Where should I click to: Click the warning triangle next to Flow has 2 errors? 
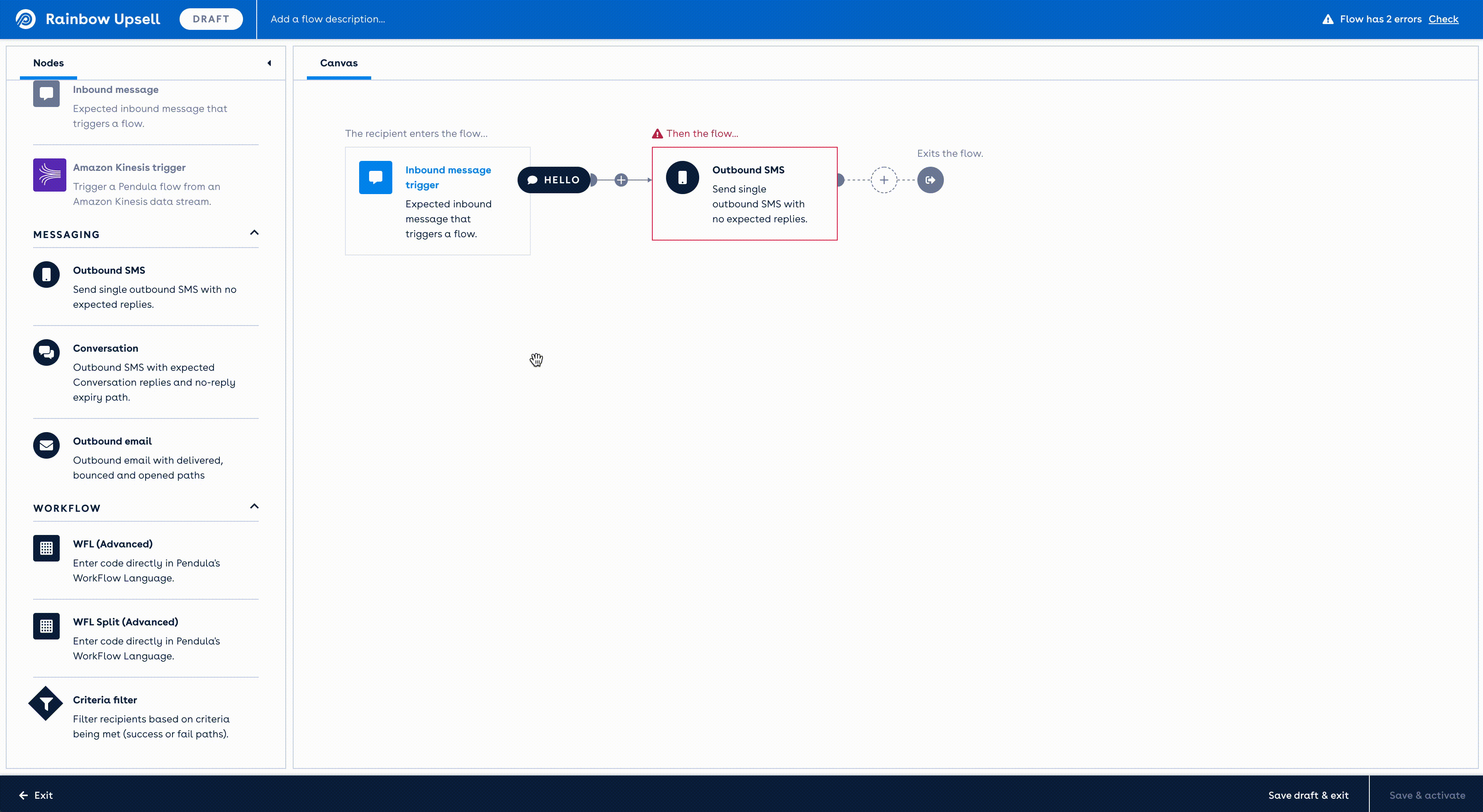(x=1327, y=19)
